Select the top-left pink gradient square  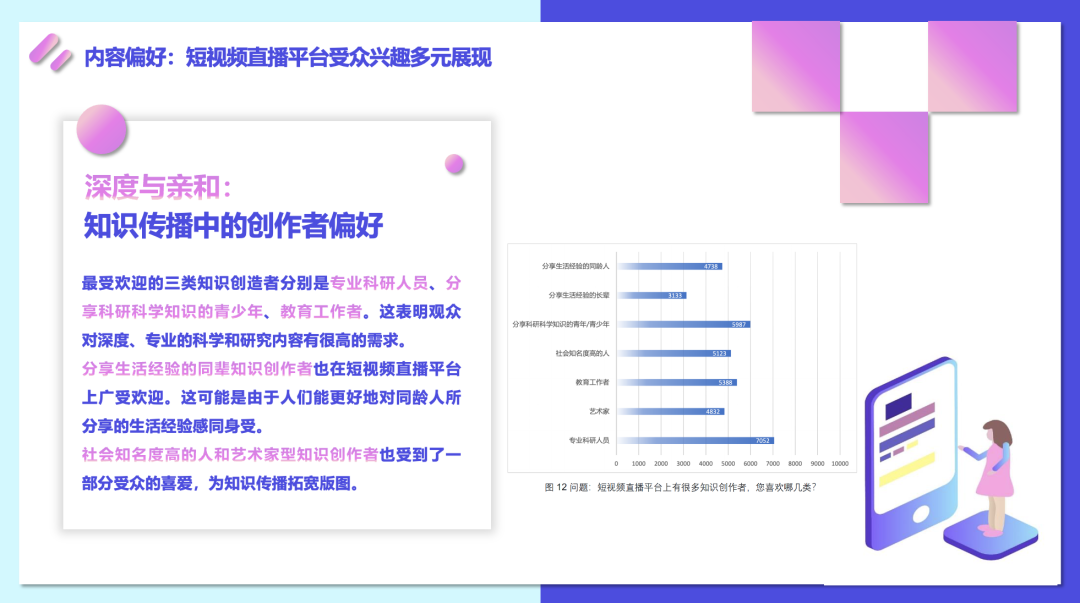796,66
